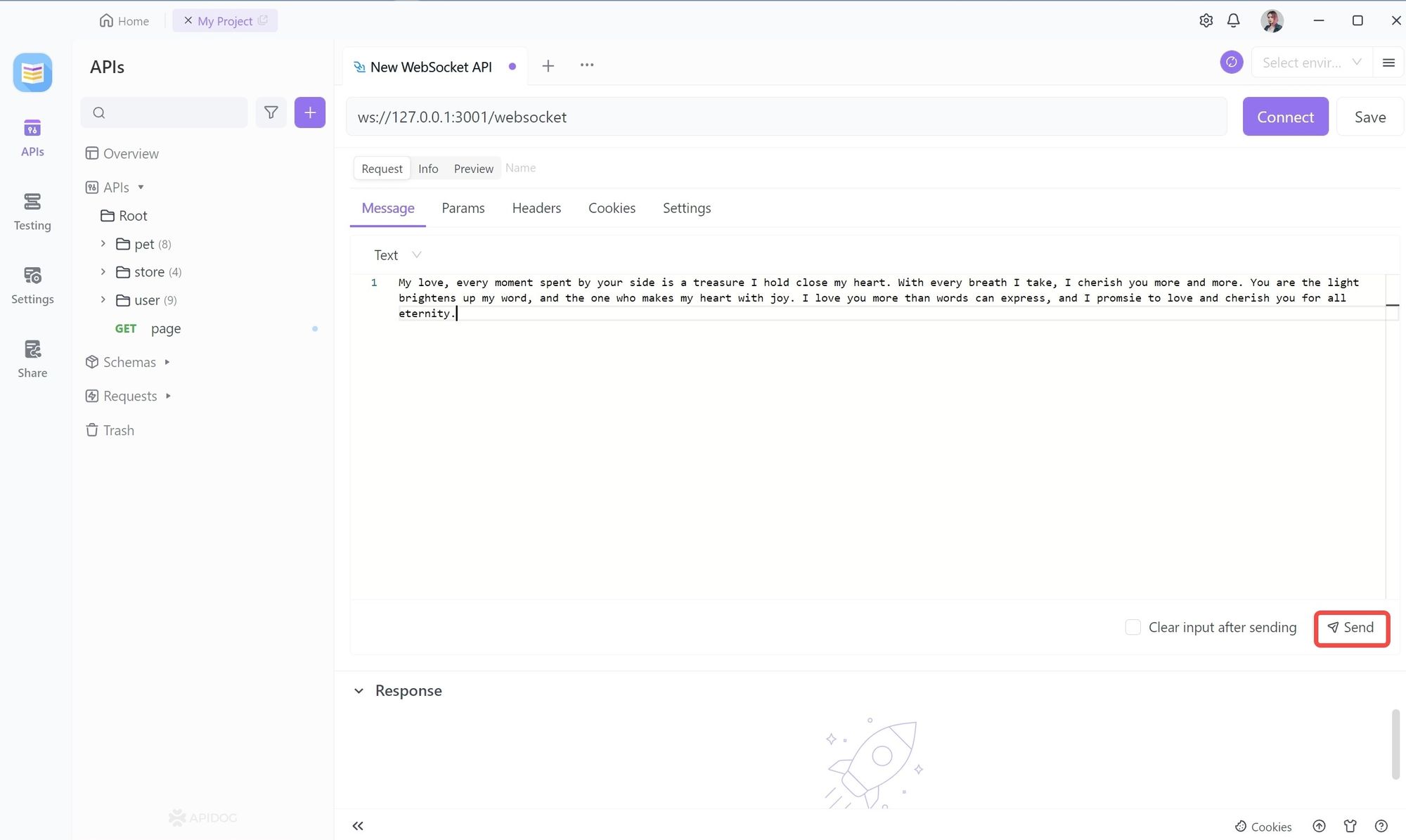Open a new tab with the plus icon
The width and height of the screenshot is (1406, 840).
point(548,65)
